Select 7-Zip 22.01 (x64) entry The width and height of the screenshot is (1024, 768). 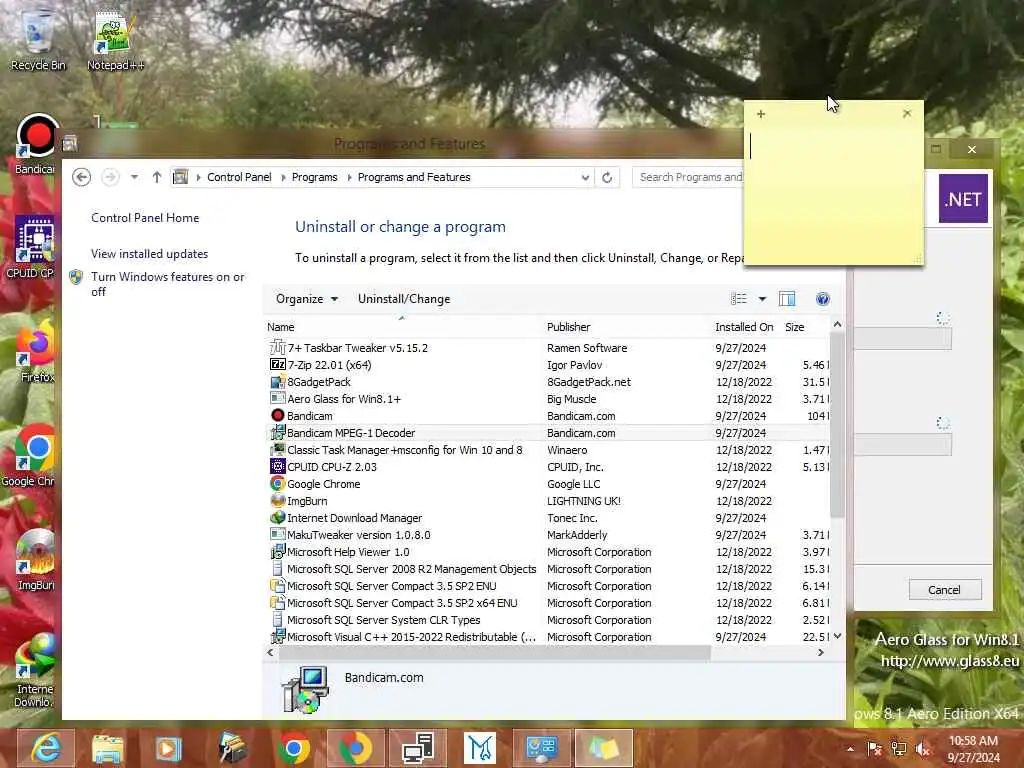[x=549, y=365]
